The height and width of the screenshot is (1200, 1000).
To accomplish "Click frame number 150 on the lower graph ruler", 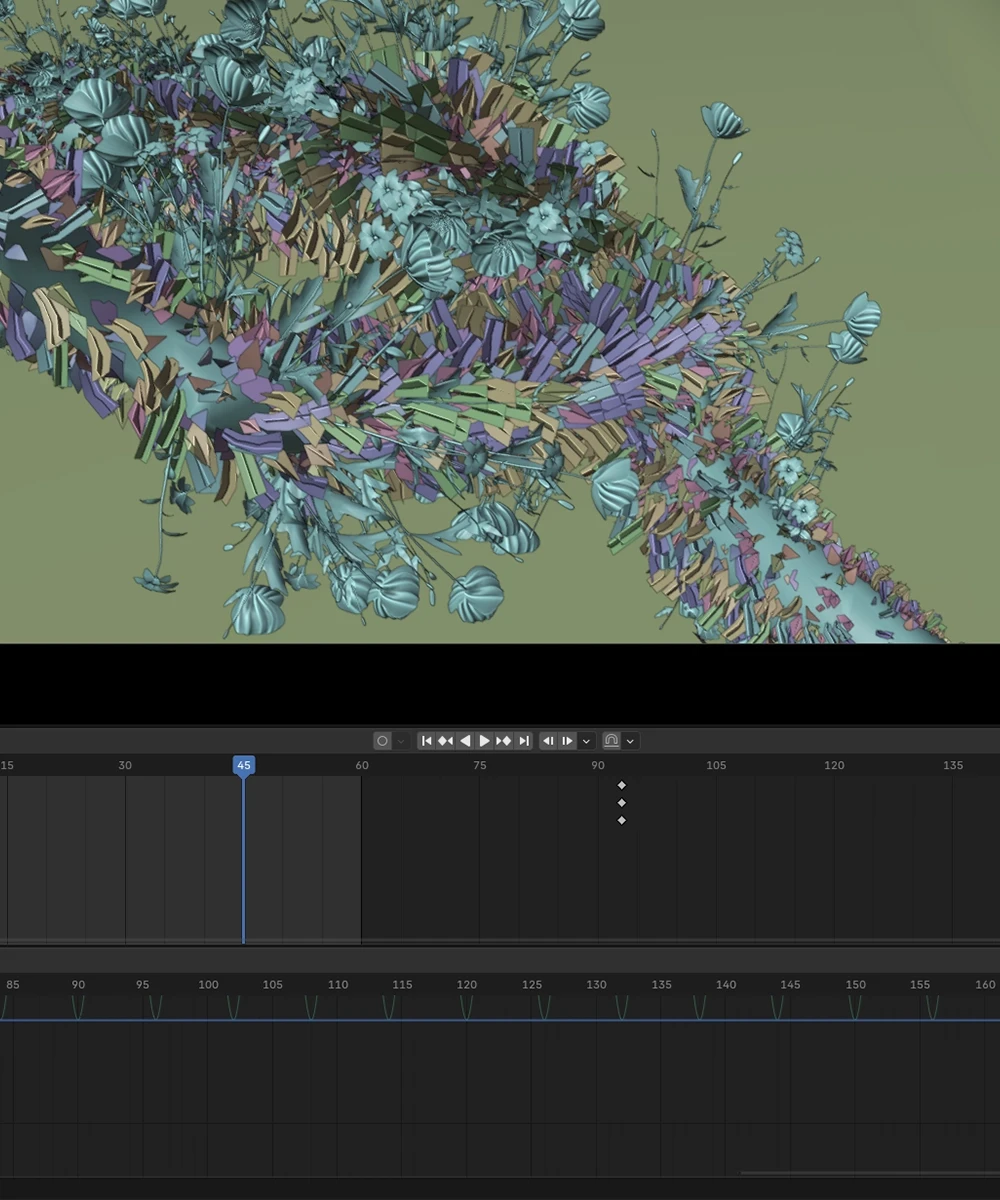I will coord(856,985).
